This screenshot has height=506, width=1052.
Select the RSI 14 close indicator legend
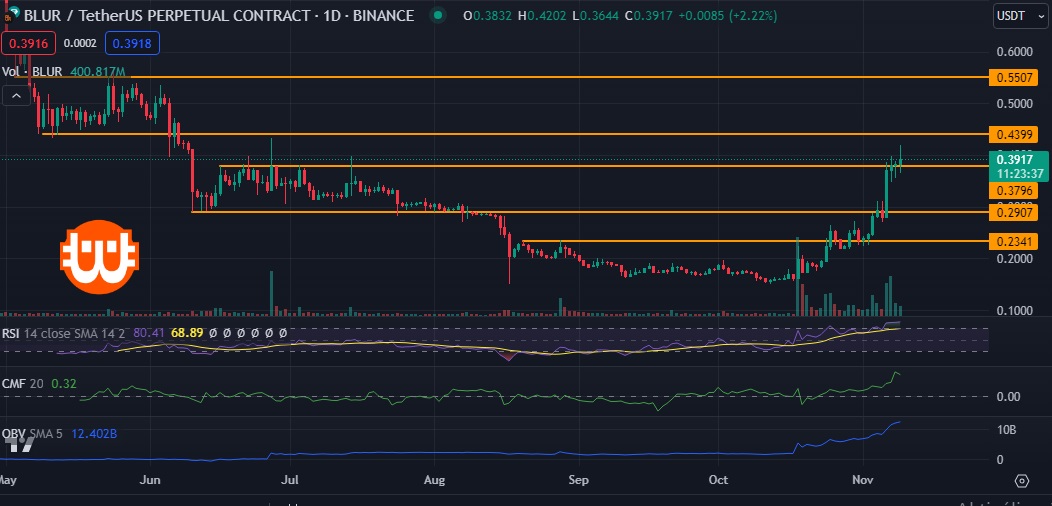click(63, 332)
